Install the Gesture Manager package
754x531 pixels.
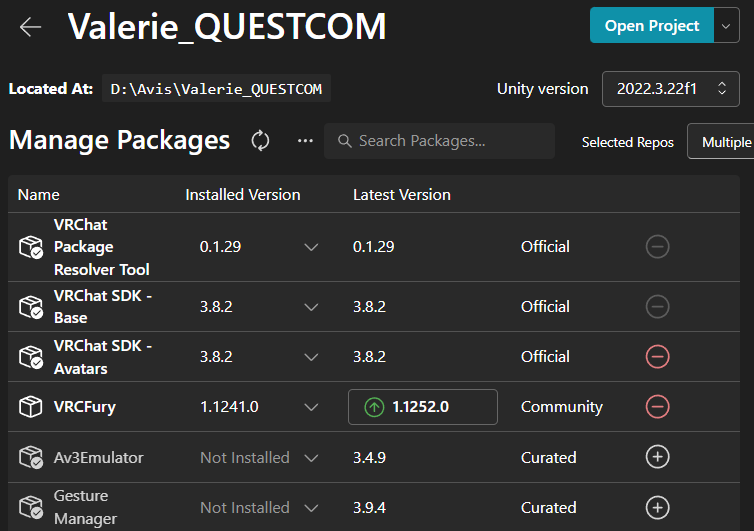(657, 507)
